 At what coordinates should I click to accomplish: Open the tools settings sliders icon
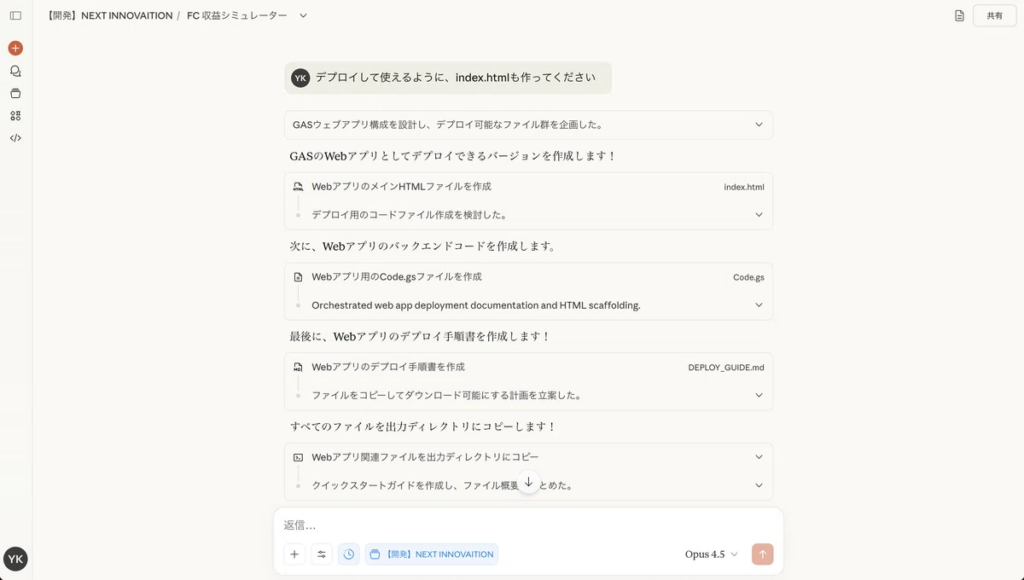click(321, 554)
